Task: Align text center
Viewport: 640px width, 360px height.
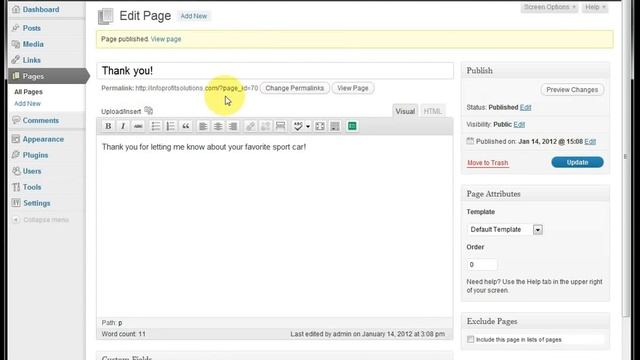Action: [x=218, y=126]
